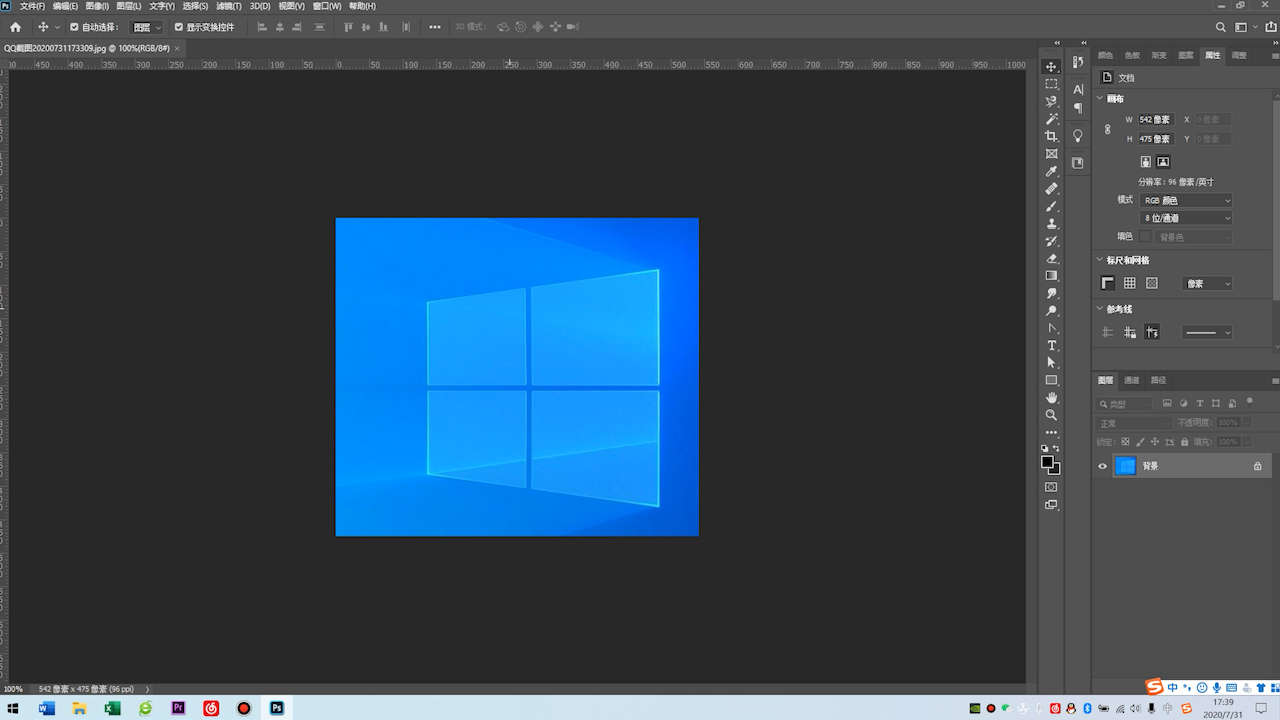Toggle the 显示变换控件 checkbox
This screenshot has height=720, width=1280.
point(179,27)
